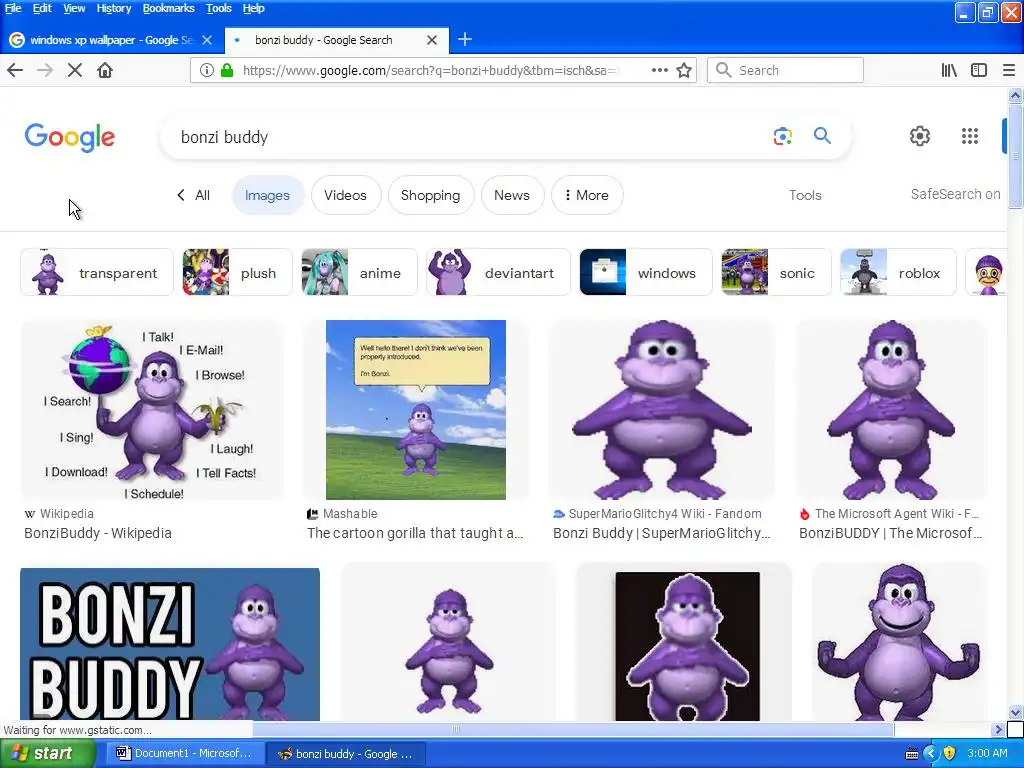
Task: Open the Firefox hamburger menu
Action: coord(1008,70)
